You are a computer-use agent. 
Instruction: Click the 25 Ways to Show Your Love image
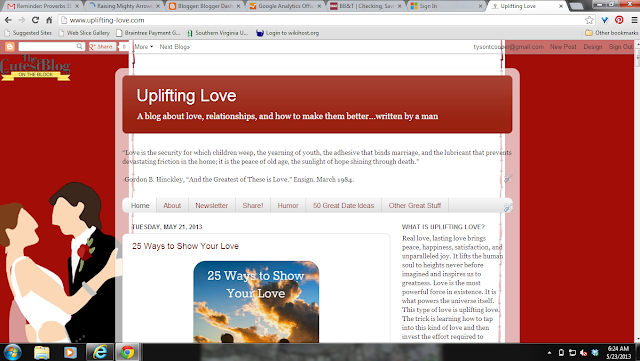tap(256, 302)
